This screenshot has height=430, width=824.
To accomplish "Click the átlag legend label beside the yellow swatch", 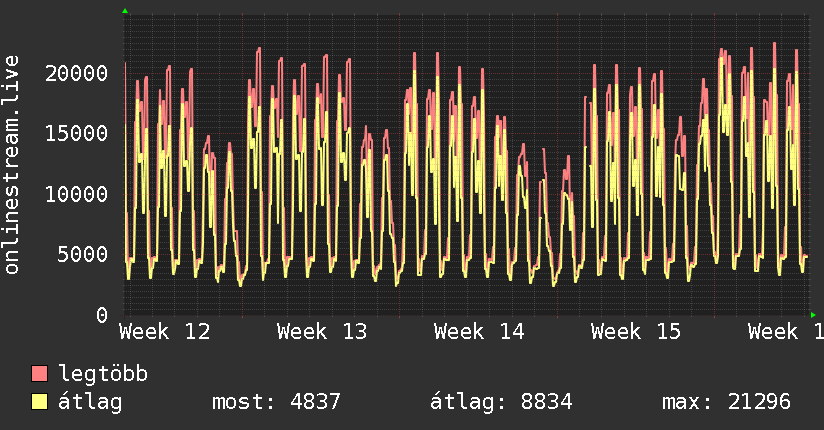I will point(90,402).
